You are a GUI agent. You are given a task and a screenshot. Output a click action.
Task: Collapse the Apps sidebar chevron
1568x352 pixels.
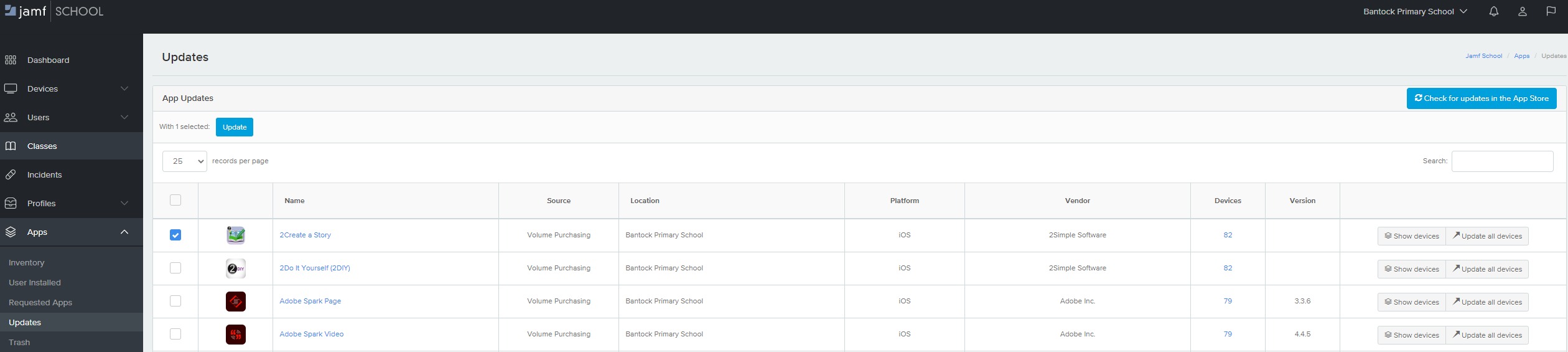(x=124, y=232)
